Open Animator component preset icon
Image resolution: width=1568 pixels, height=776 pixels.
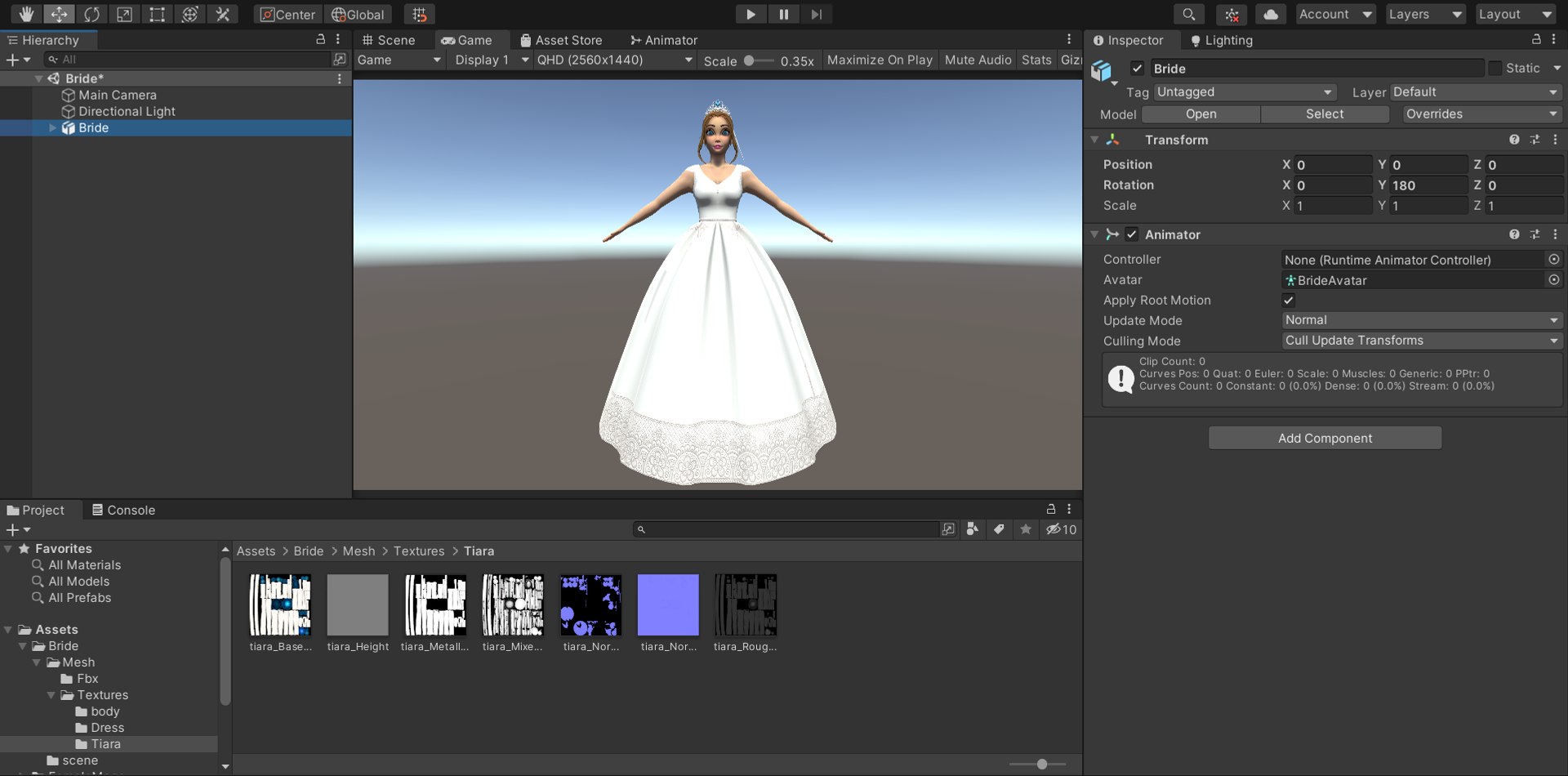coord(1535,234)
